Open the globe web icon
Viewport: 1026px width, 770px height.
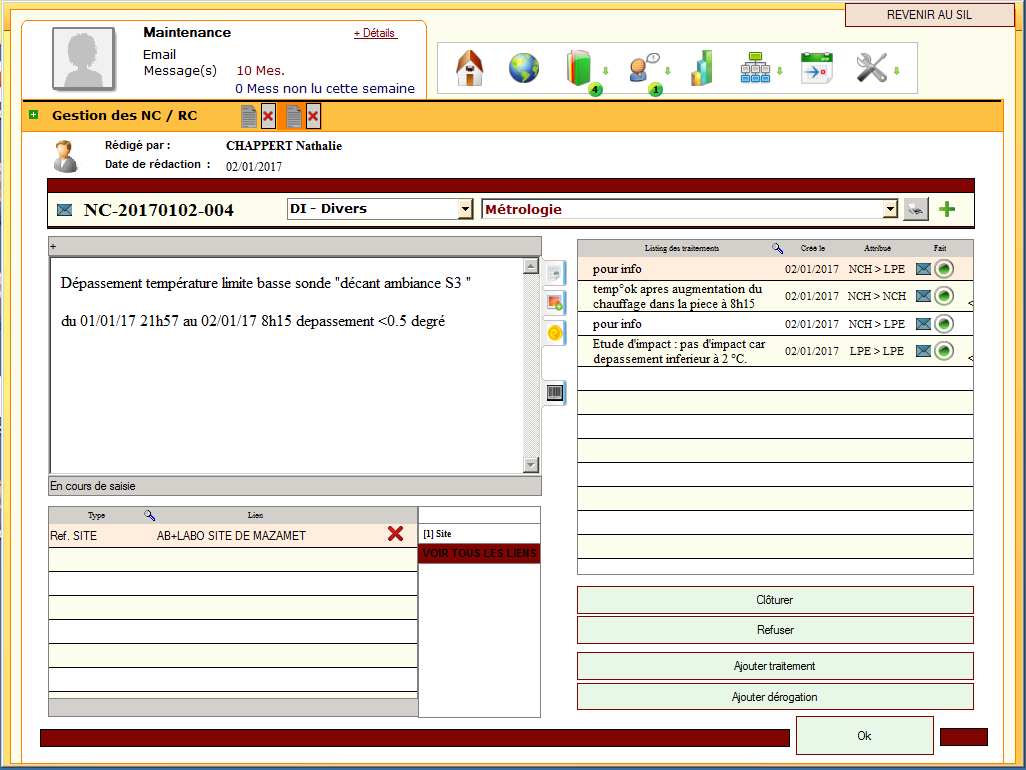click(x=524, y=69)
